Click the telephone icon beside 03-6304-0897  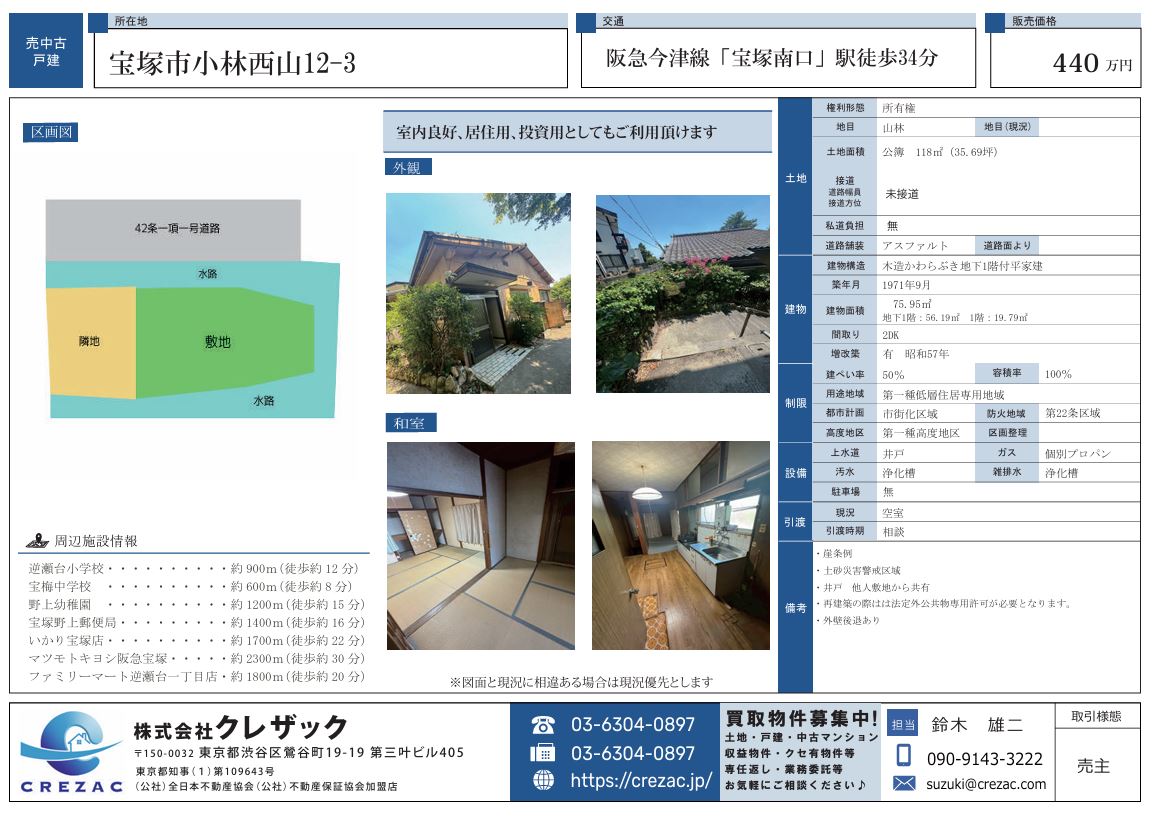pos(542,725)
